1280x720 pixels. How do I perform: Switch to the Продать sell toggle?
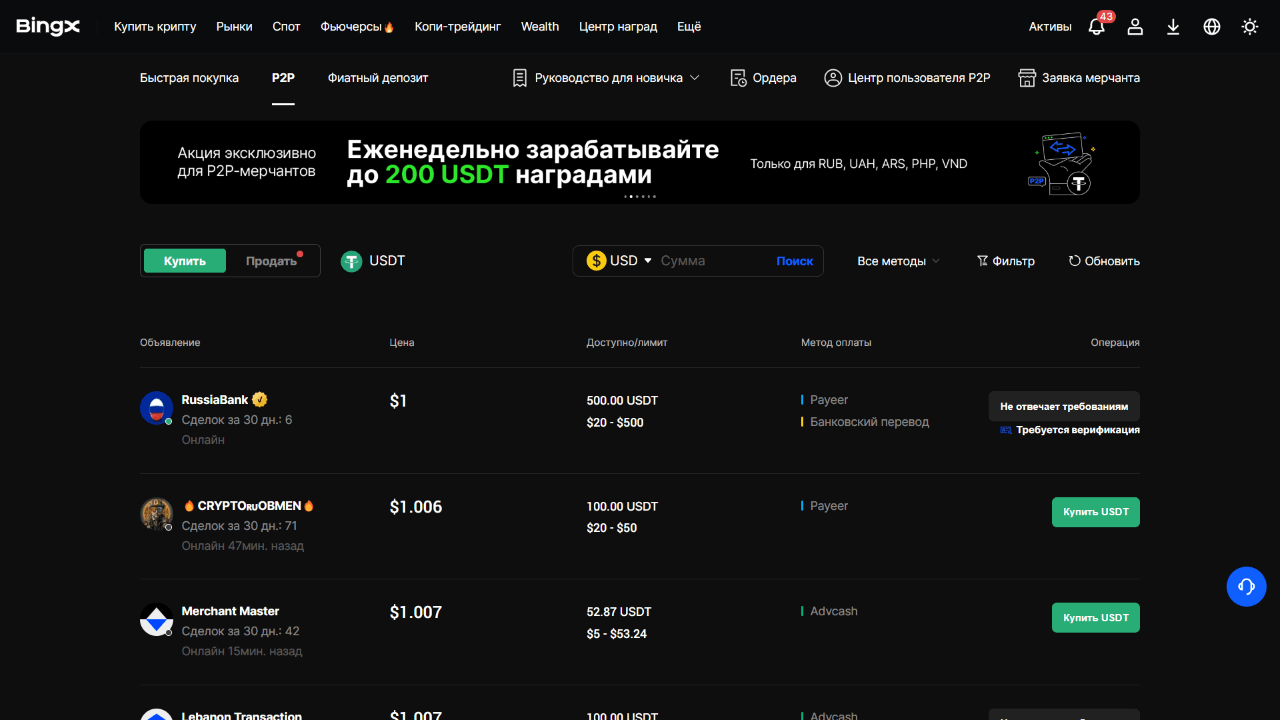tap(271, 261)
